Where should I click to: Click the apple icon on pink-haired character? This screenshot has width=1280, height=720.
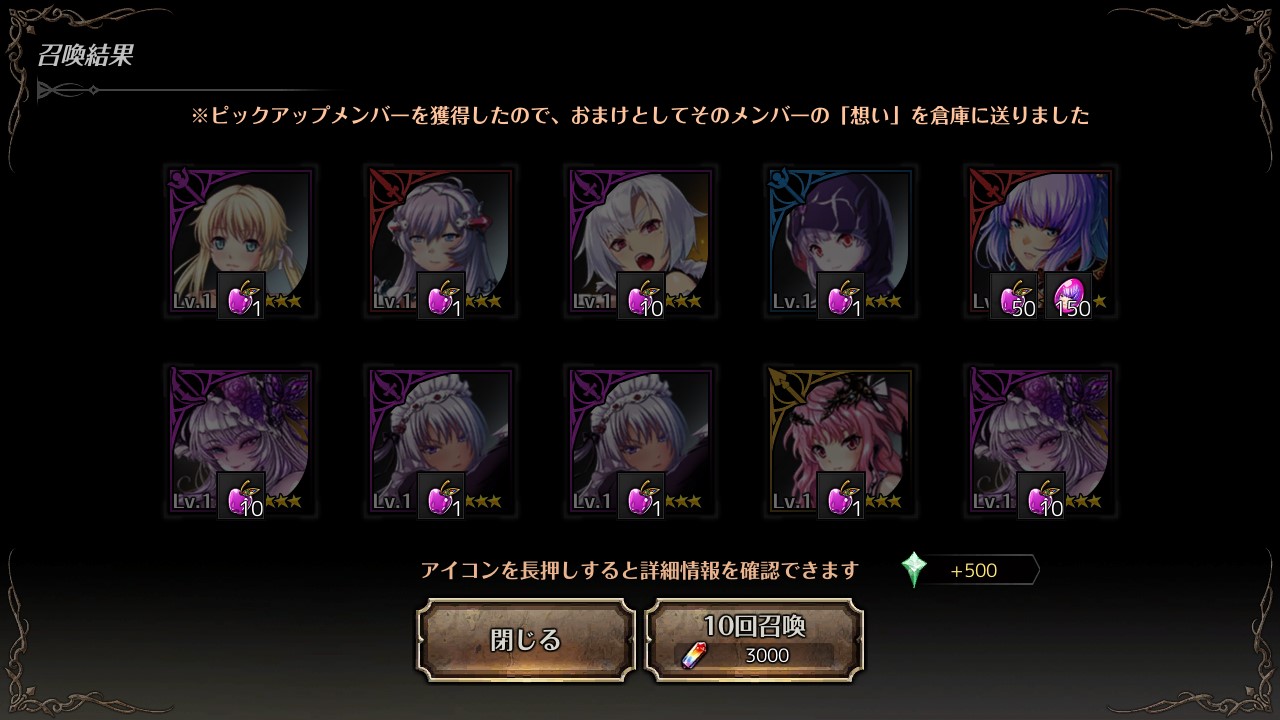tap(841, 496)
